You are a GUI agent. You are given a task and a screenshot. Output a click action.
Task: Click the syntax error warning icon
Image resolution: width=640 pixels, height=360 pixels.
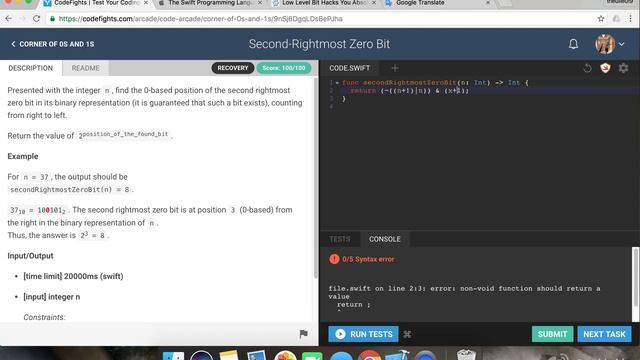coord(334,259)
